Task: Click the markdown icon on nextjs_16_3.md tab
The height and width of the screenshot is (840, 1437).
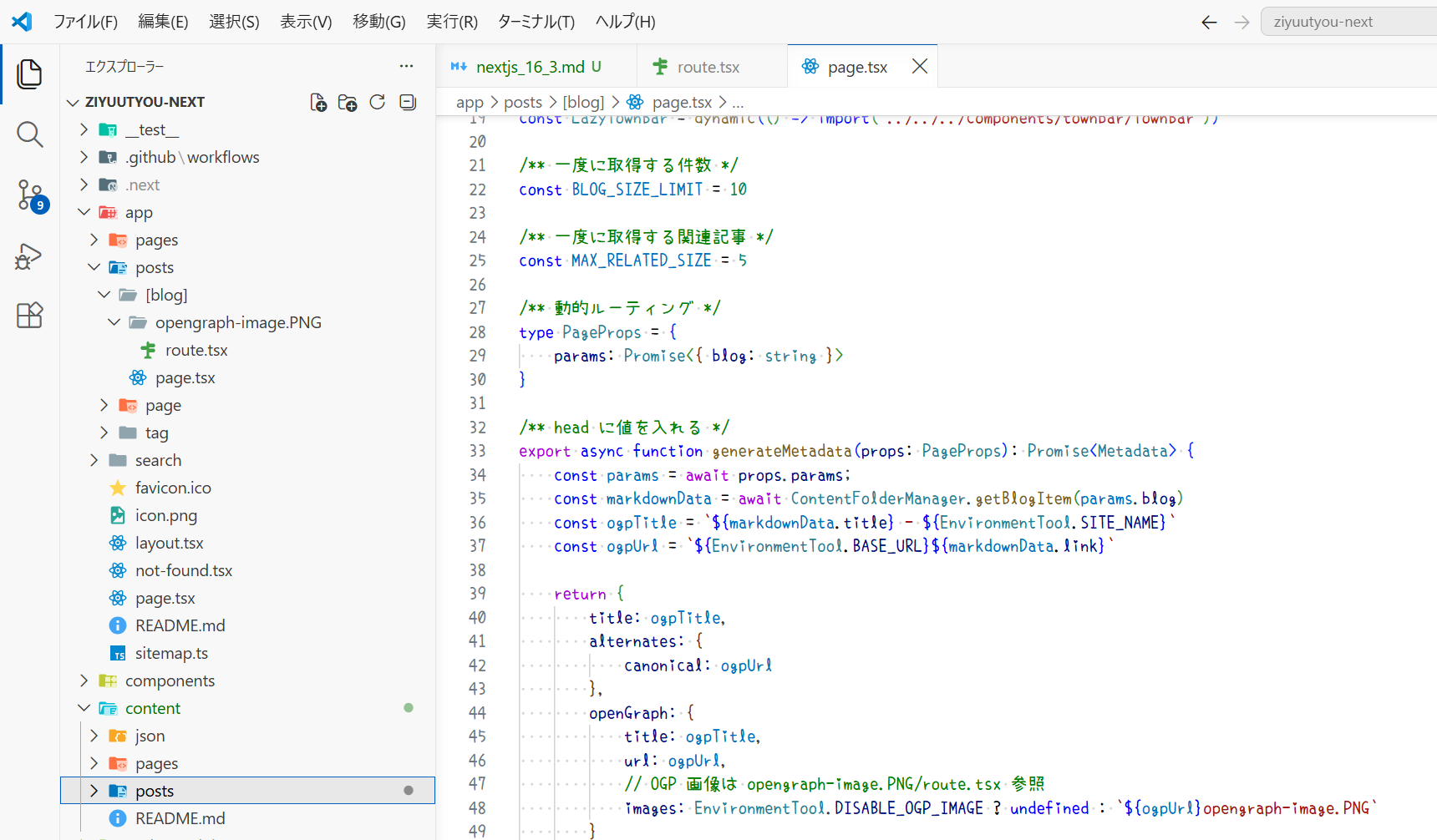Action: (x=459, y=67)
